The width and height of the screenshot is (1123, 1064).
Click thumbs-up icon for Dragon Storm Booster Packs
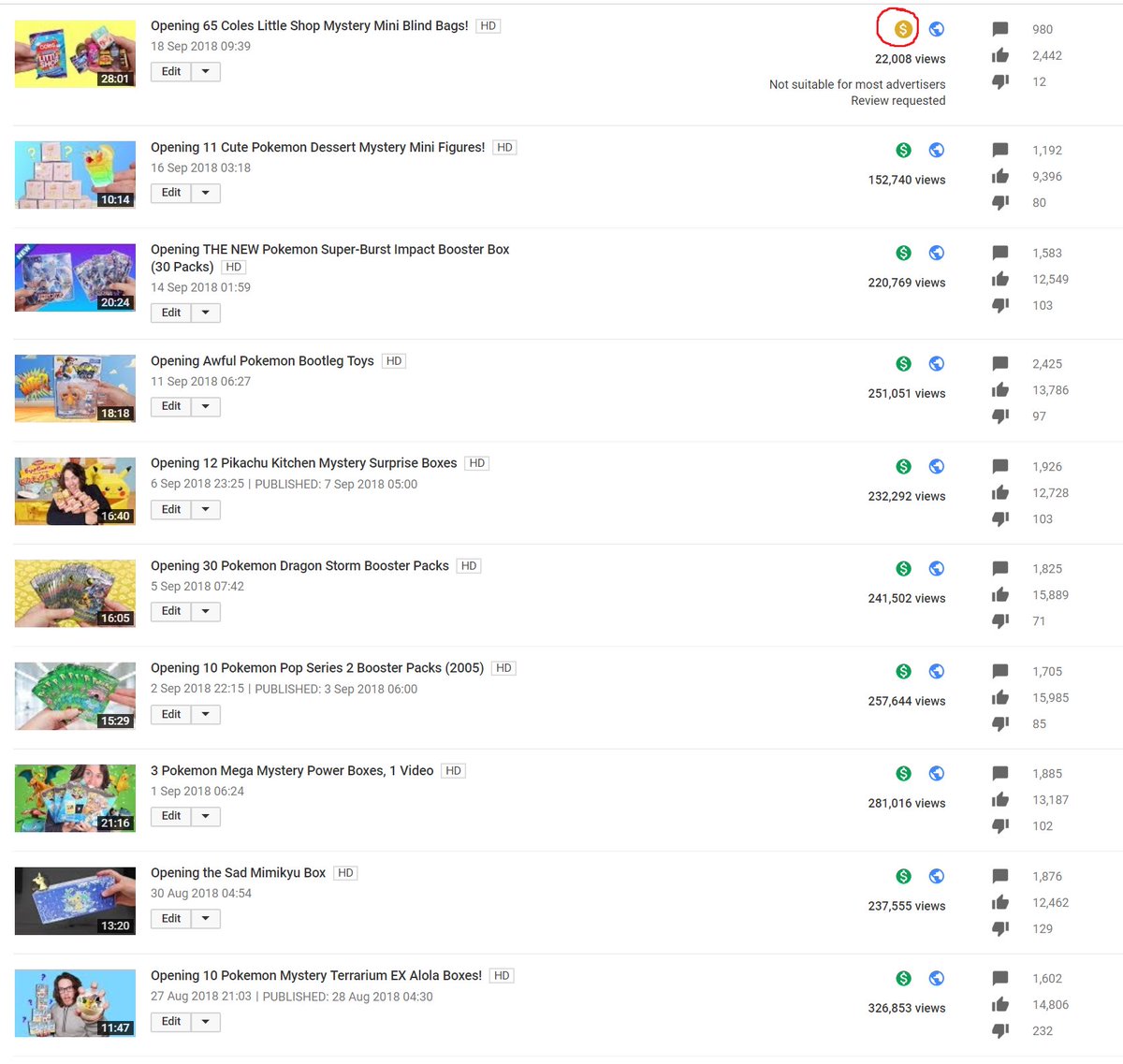click(x=1000, y=594)
